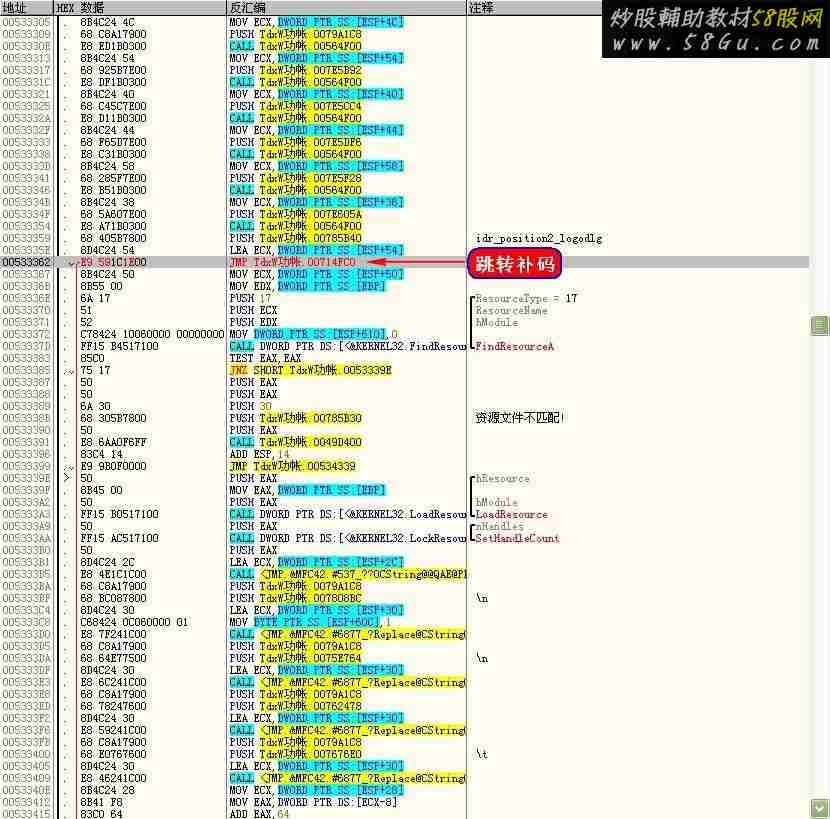Image resolution: width=830 pixels, height=819 pixels.
Task: Select the JMP TdxW 00714FC0 instruction
Action: coord(293,262)
